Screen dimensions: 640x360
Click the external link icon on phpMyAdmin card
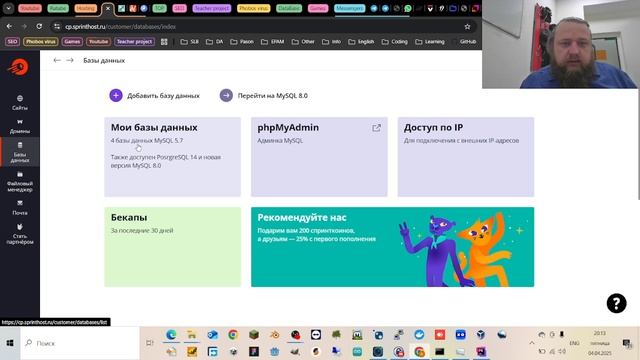click(x=376, y=128)
